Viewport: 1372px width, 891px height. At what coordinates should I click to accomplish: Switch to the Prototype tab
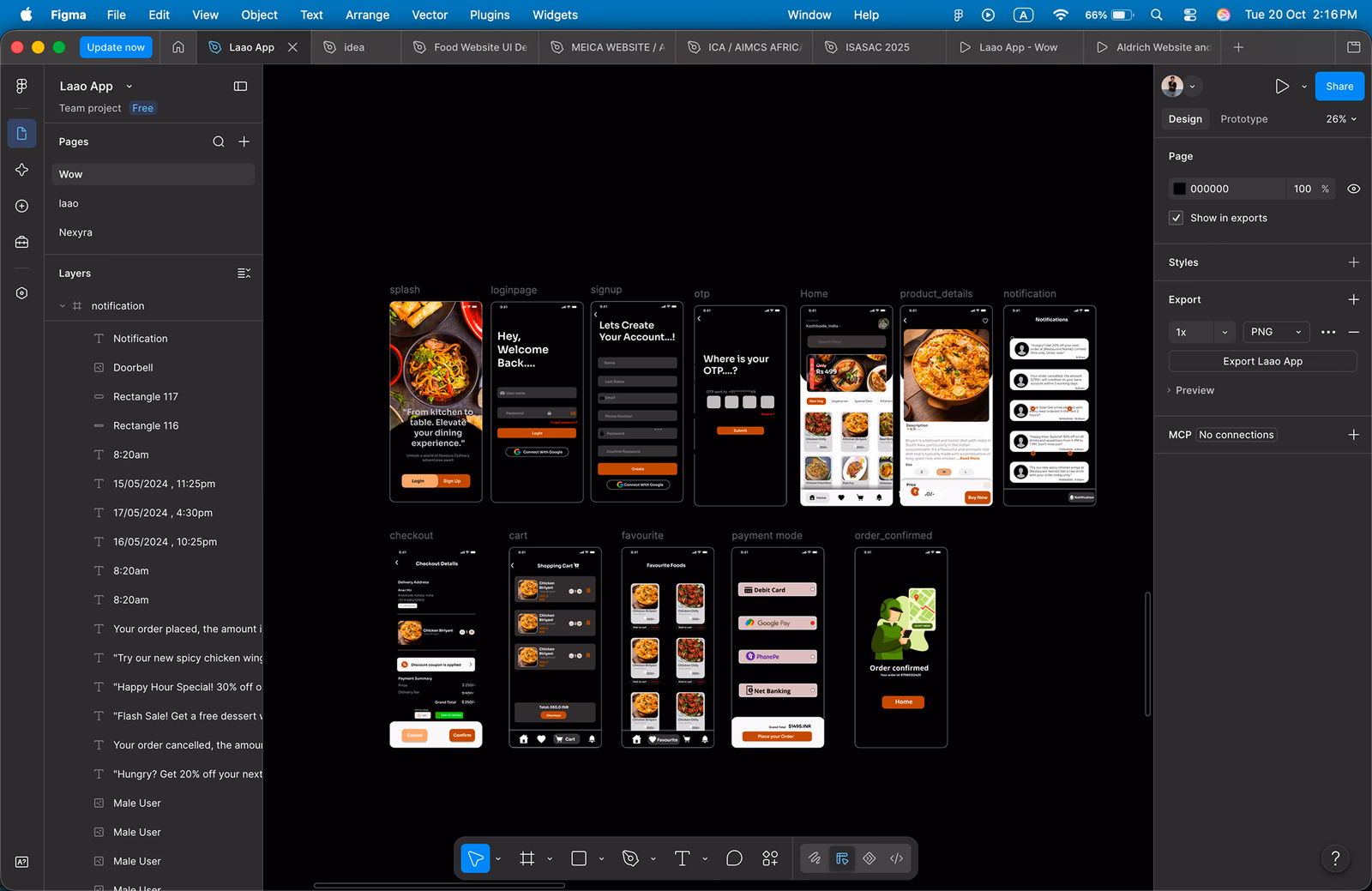(1243, 119)
